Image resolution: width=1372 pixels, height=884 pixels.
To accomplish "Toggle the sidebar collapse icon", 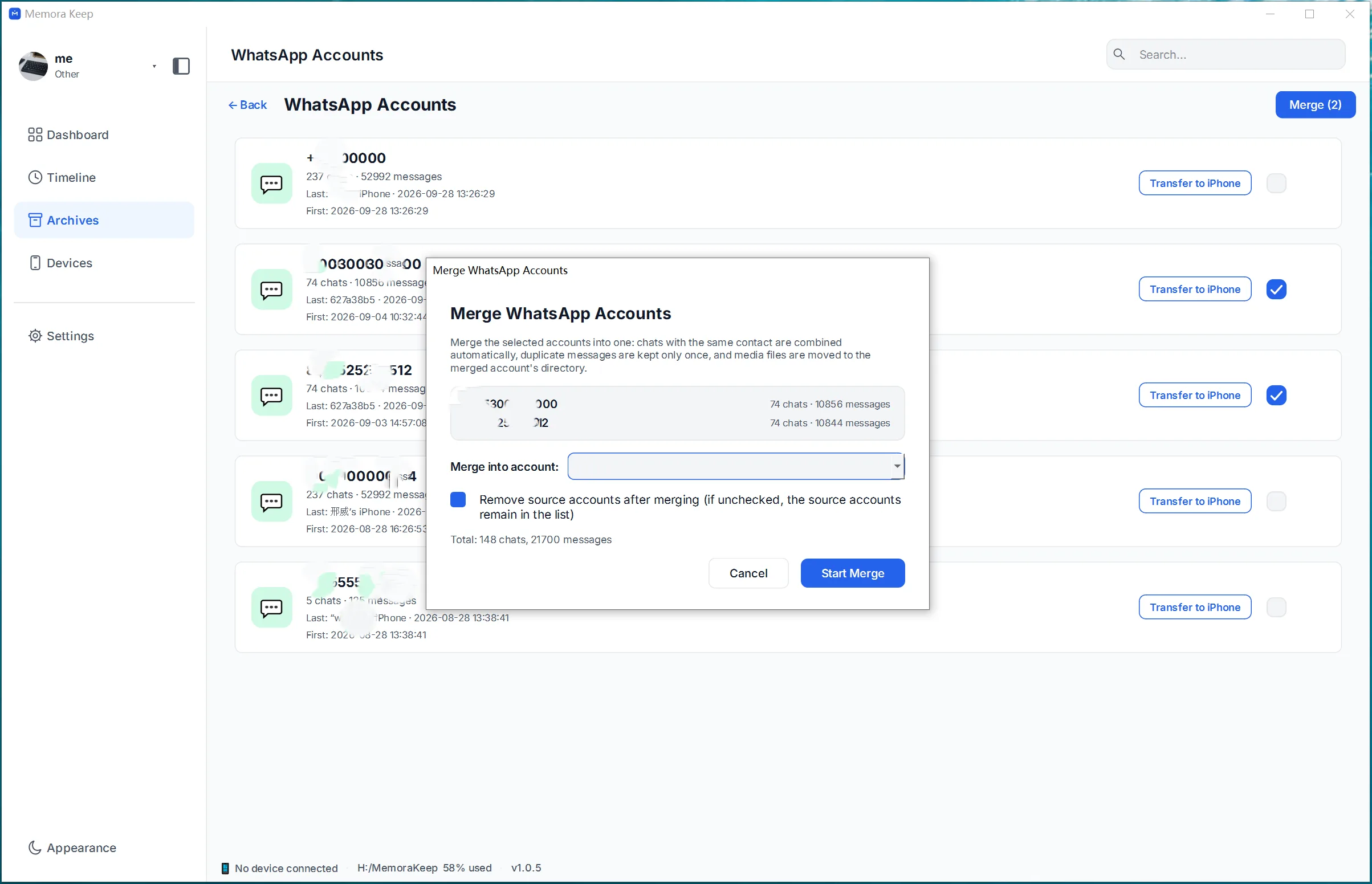I will click(x=181, y=66).
